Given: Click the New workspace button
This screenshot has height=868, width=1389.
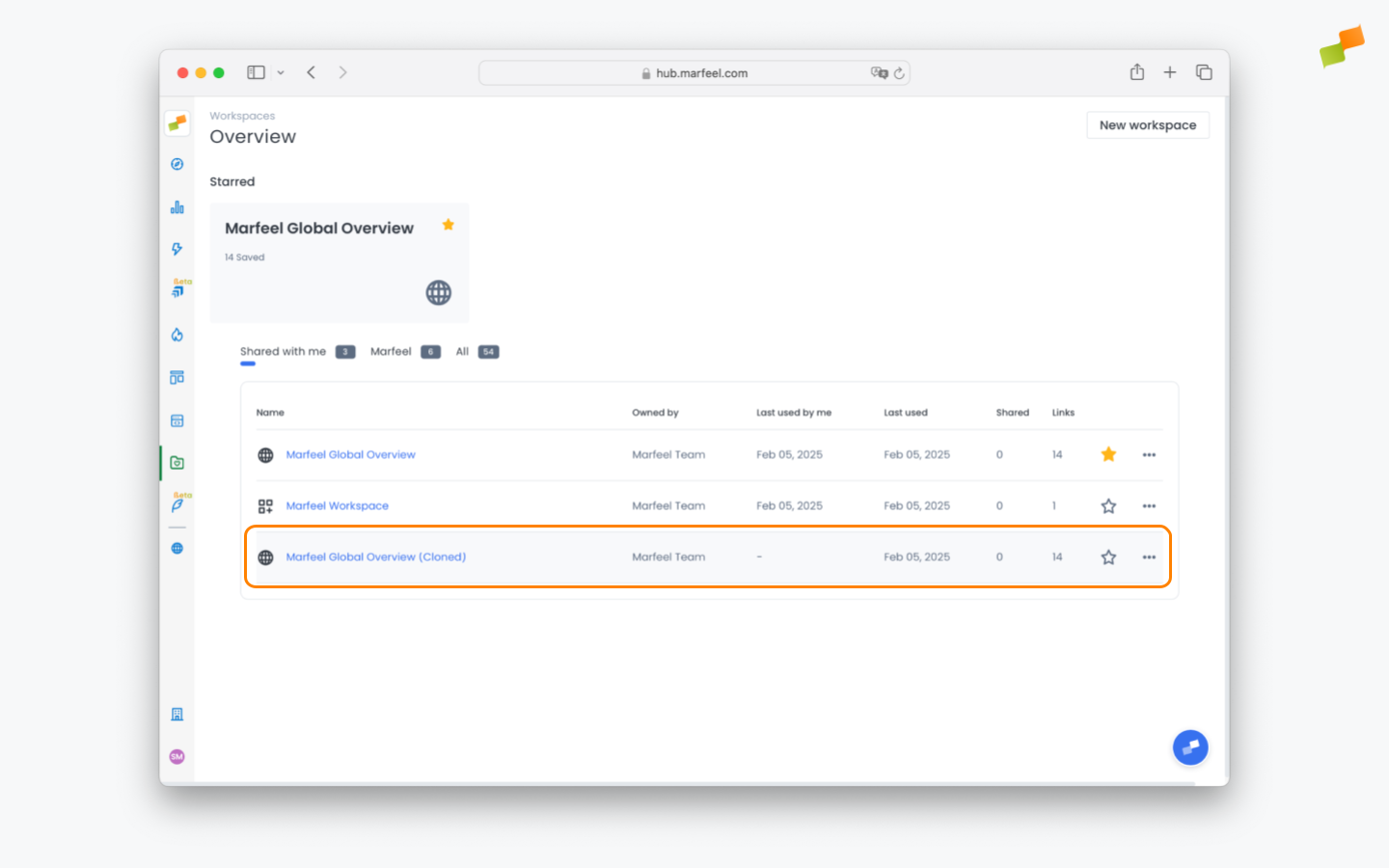Looking at the screenshot, I should (x=1147, y=125).
